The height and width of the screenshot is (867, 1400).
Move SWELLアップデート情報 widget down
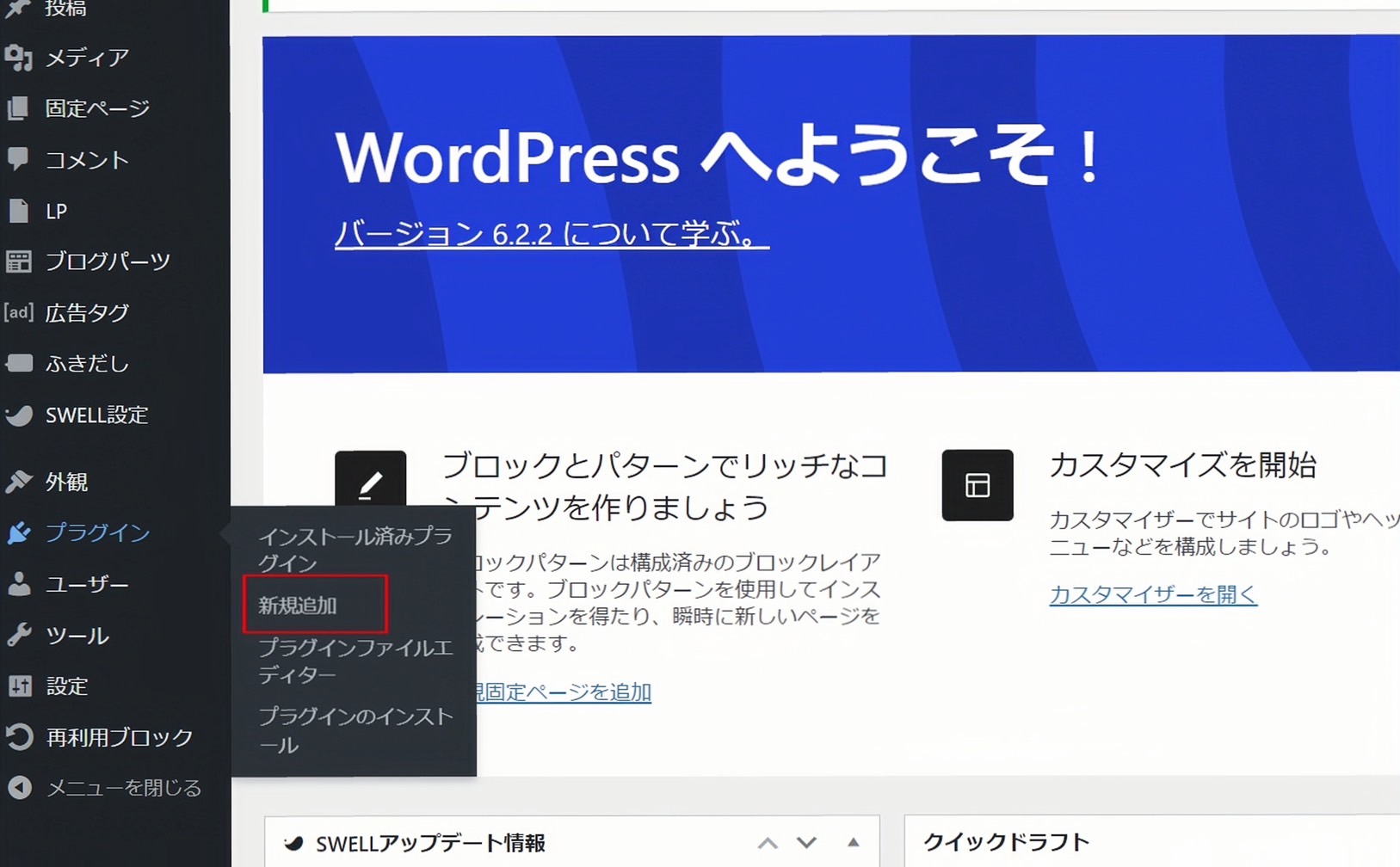pos(806,843)
